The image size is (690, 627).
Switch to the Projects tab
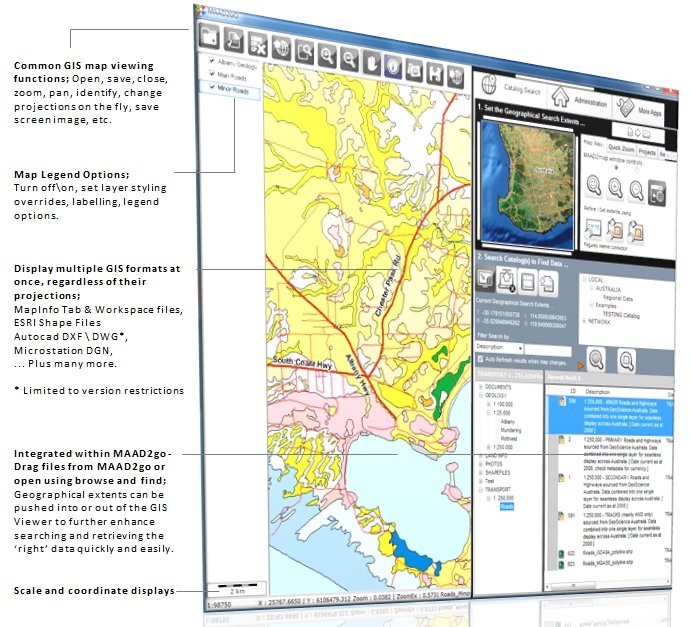646,152
